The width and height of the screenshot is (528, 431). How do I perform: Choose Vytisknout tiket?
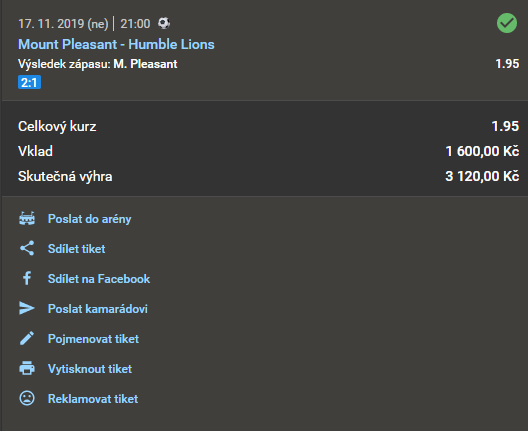90,369
